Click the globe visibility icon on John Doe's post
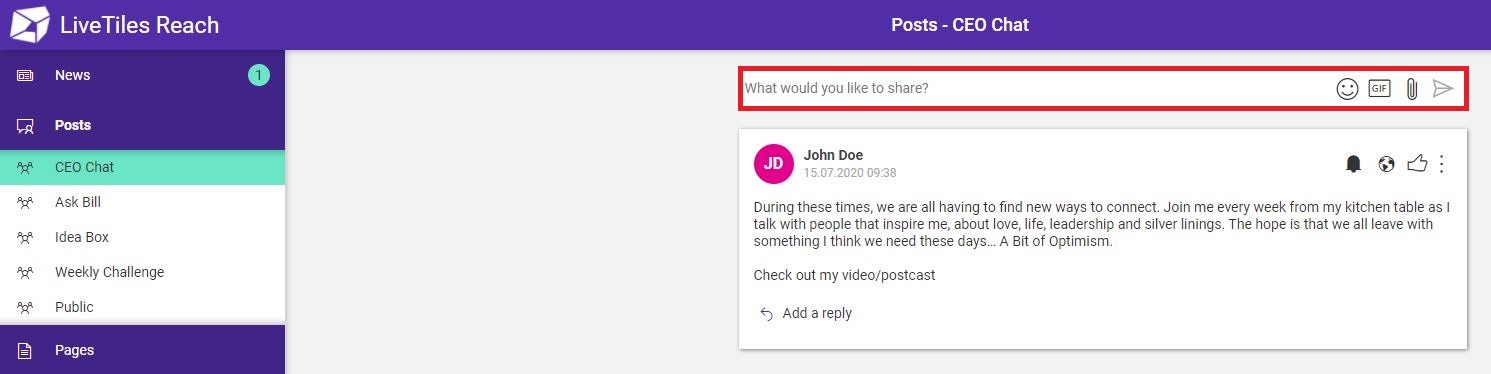 (x=1385, y=164)
